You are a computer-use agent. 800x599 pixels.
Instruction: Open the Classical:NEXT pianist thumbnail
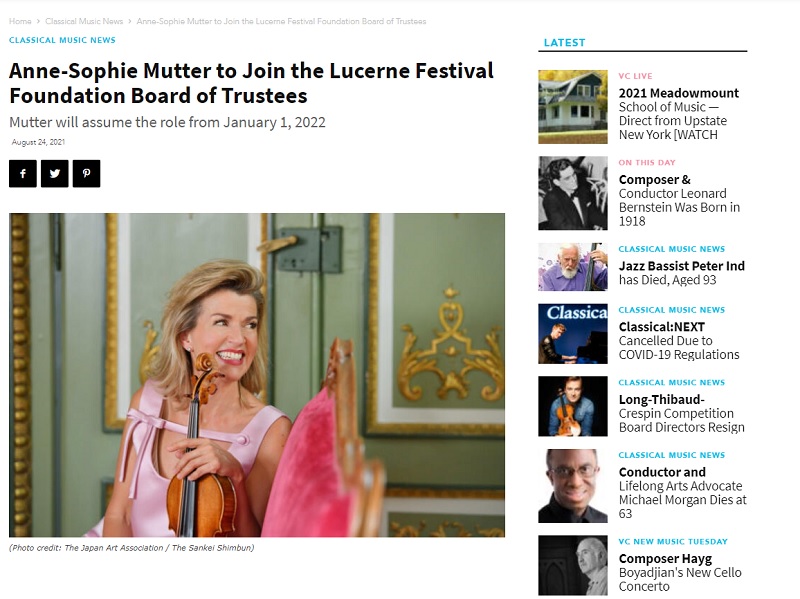tap(572, 334)
